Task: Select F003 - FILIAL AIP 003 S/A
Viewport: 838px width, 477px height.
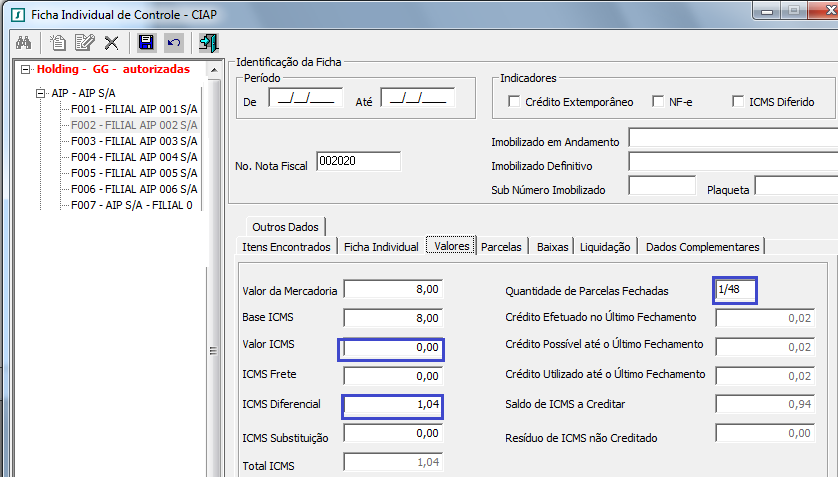Action: (134, 141)
